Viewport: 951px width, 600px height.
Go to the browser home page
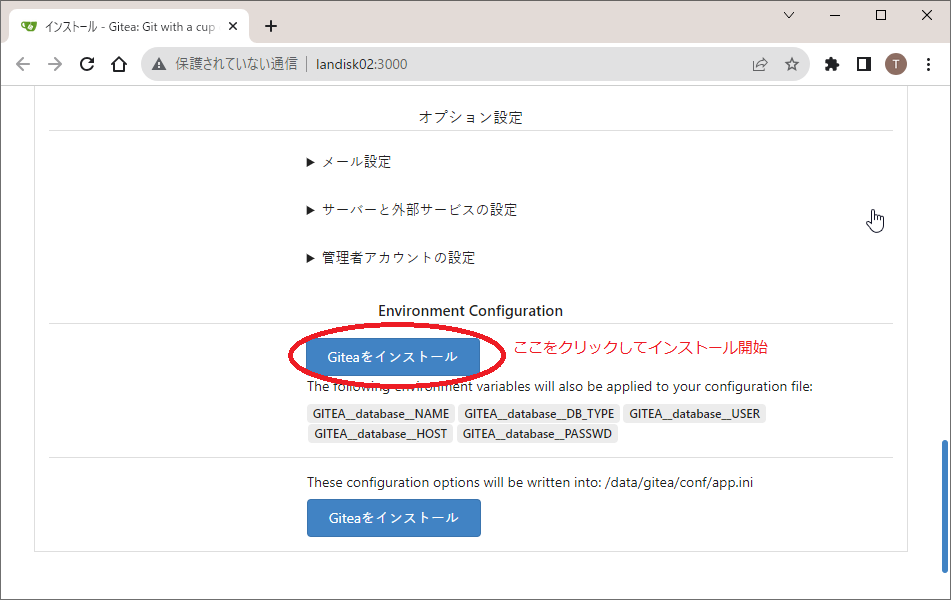[119, 64]
